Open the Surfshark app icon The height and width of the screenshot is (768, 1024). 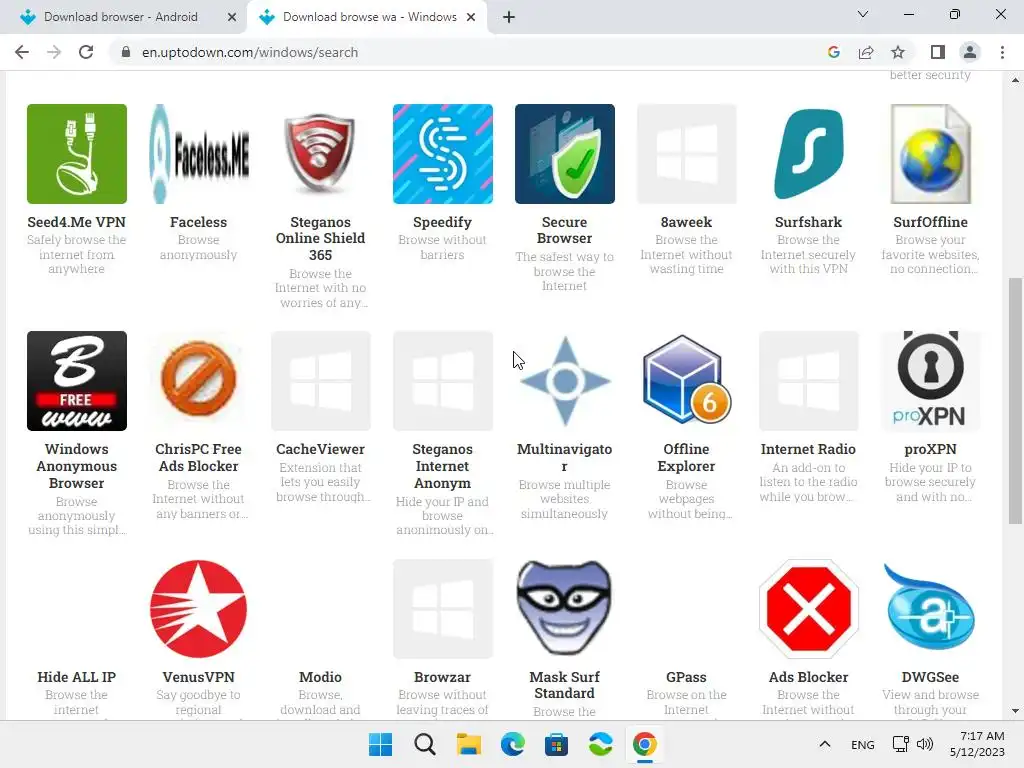tap(808, 153)
